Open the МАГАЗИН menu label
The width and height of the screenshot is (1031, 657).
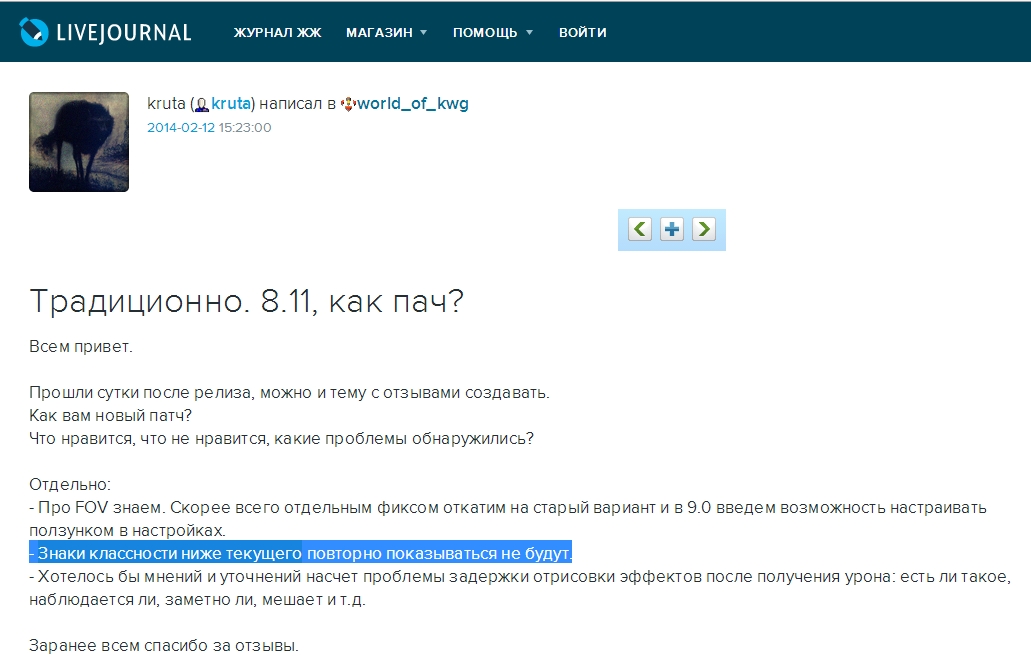click(379, 32)
